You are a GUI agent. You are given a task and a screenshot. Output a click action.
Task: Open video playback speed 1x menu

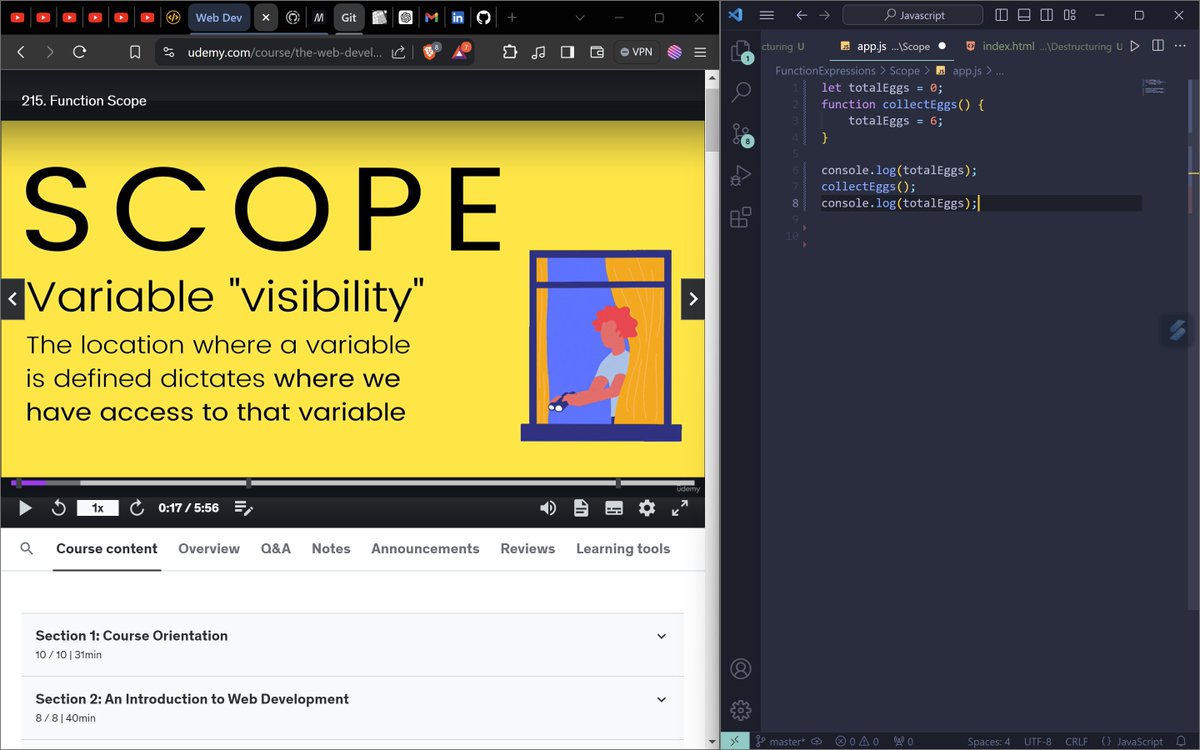tap(98, 508)
